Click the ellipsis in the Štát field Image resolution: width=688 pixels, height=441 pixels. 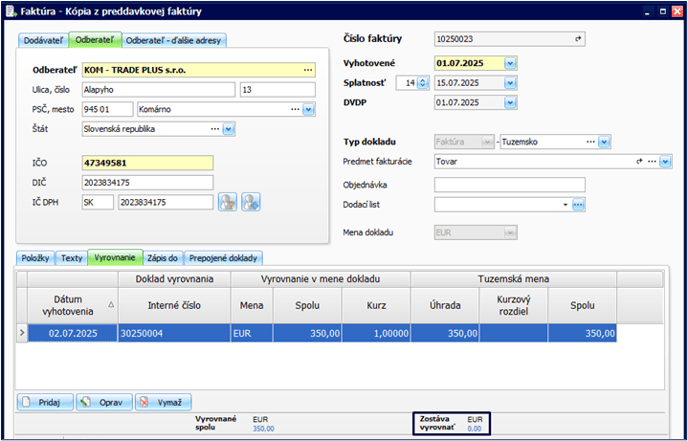point(214,128)
